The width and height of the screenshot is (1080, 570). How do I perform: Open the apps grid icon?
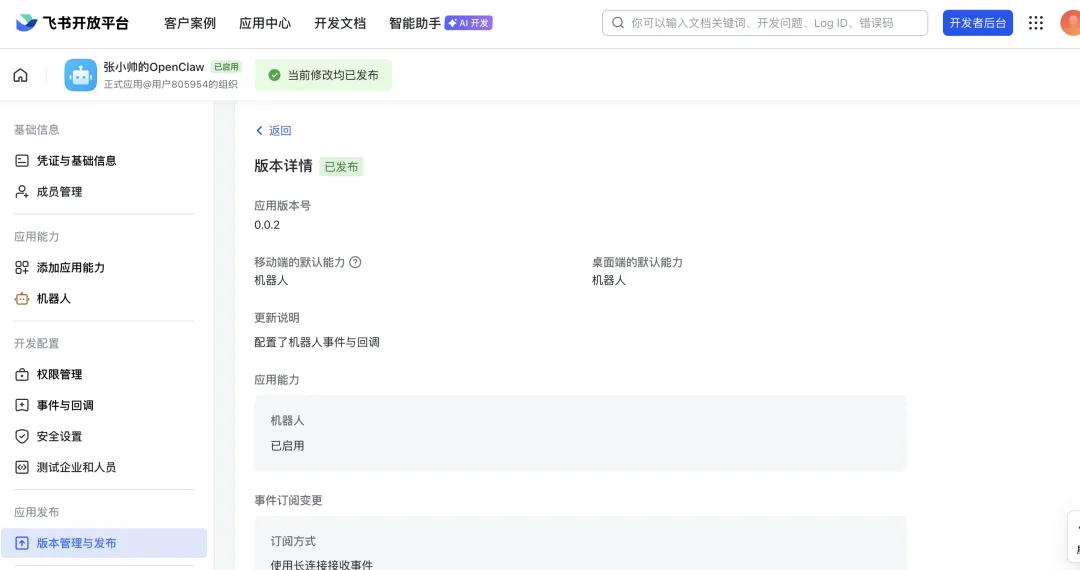coord(1036,23)
